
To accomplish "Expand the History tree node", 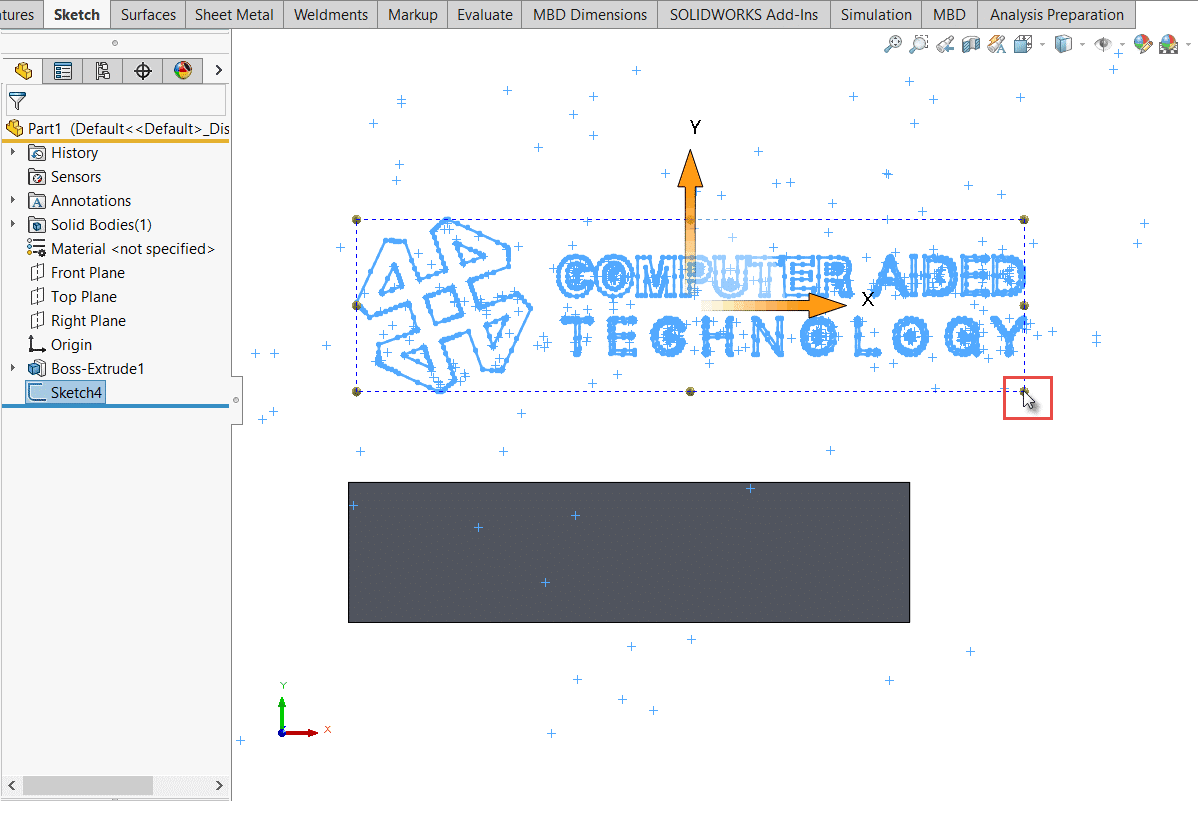I will (13, 153).
